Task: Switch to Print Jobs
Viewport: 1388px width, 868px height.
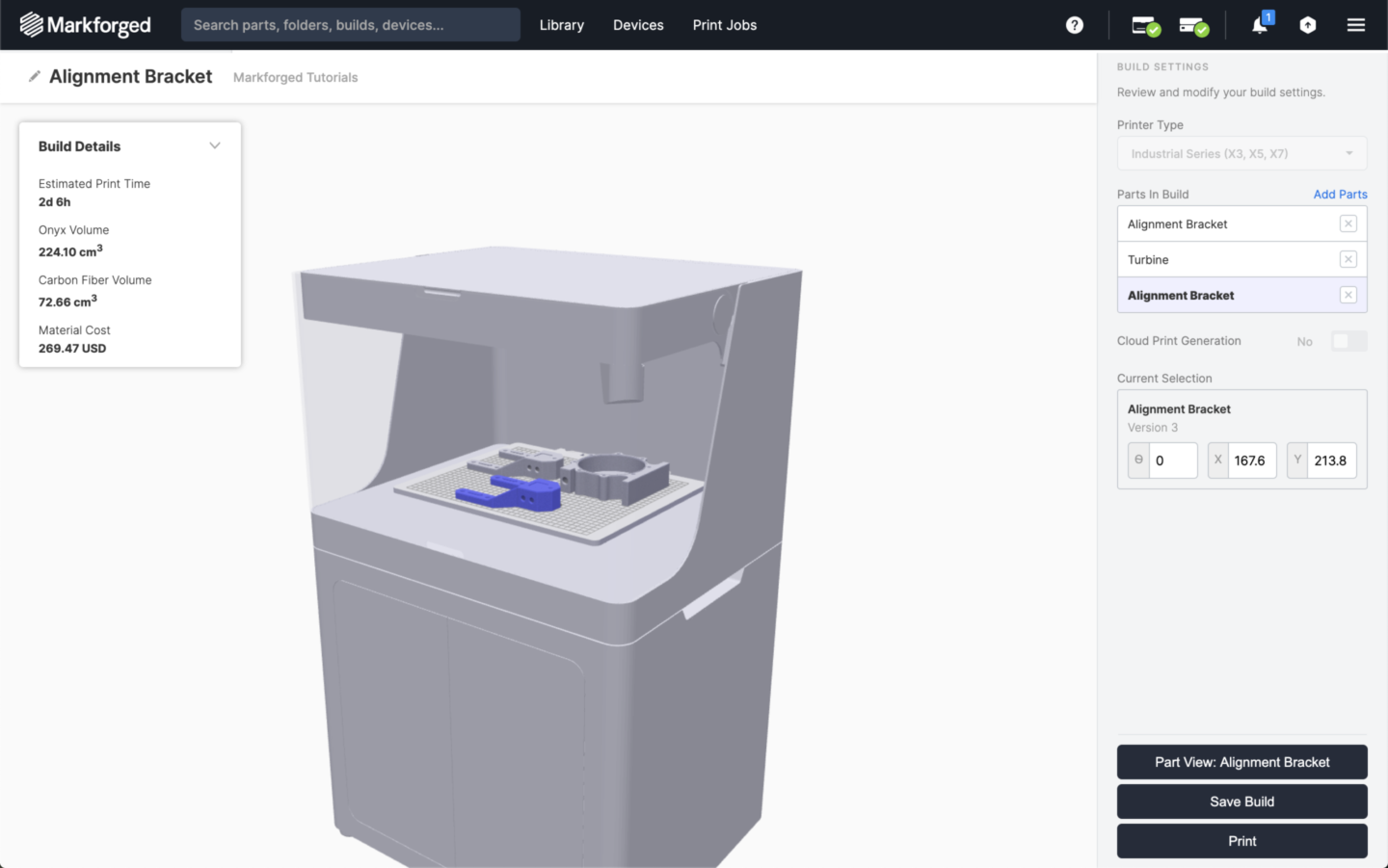Action: point(724,25)
